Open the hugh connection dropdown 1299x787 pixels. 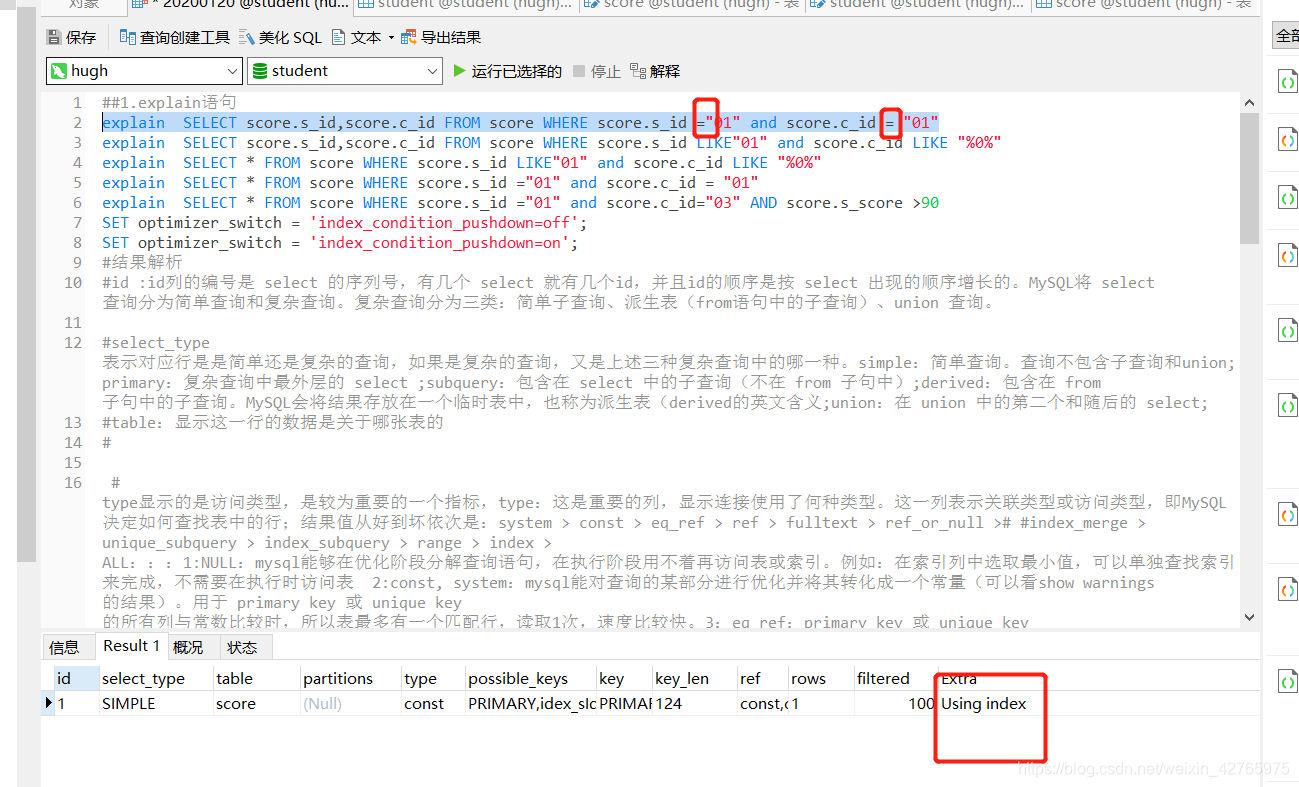(144, 71)
